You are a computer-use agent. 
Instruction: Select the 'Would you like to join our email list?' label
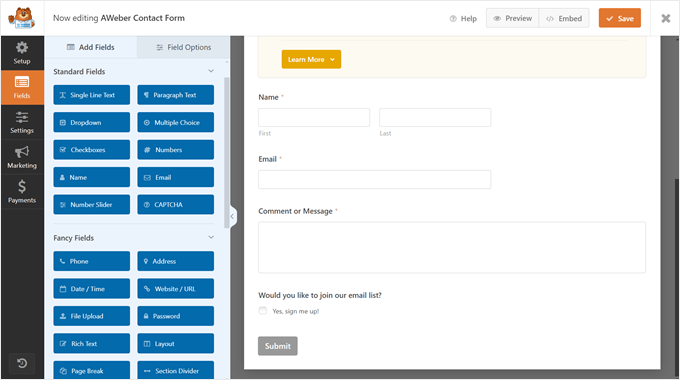(x=320, y=295)
